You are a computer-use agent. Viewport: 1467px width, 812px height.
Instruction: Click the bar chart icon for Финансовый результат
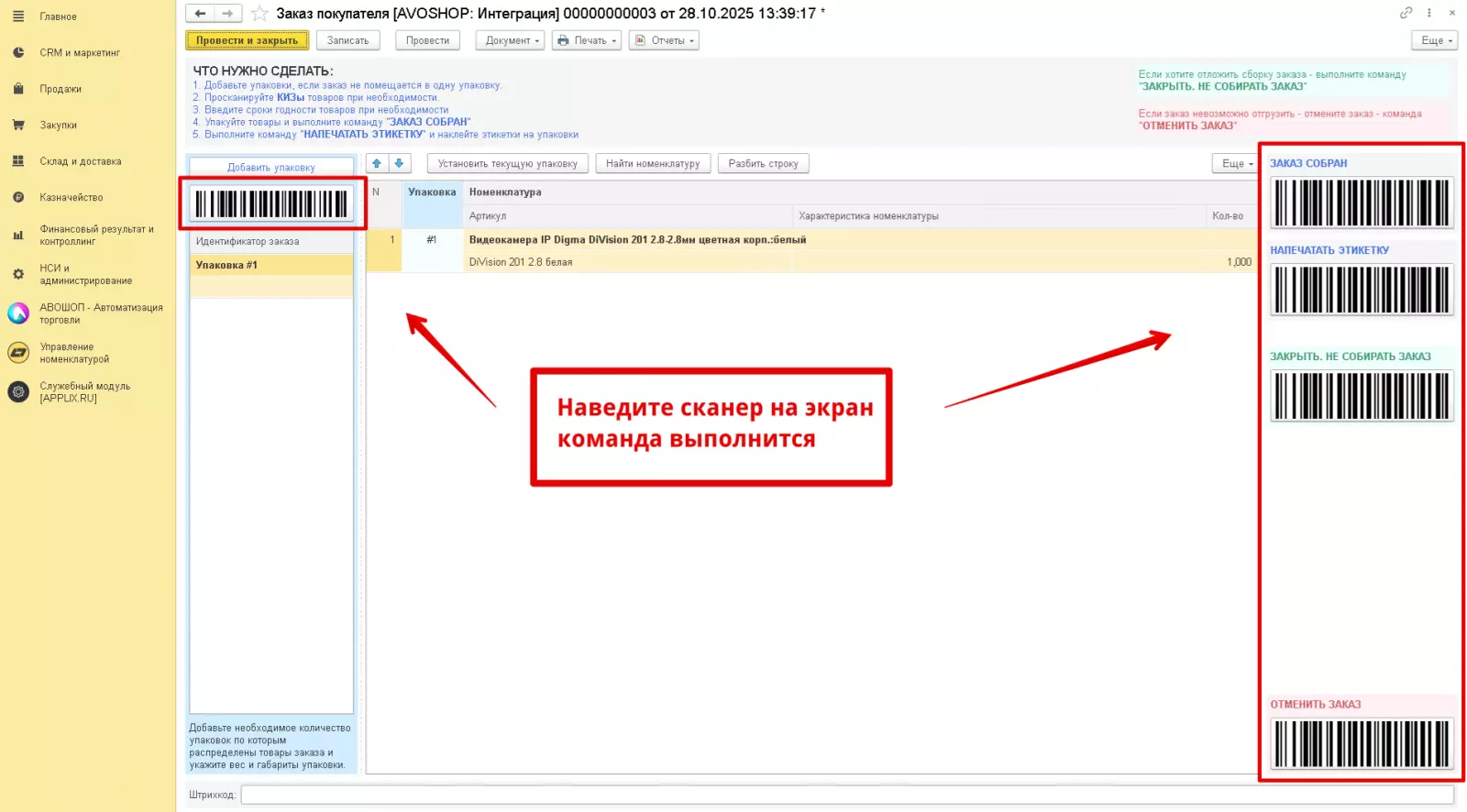(x=18, y=236)
